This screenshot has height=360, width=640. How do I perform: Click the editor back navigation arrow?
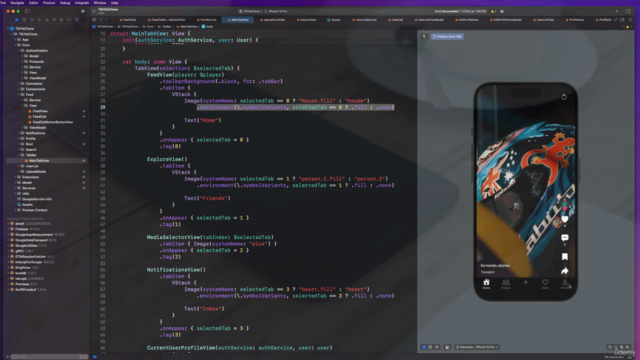click(101, 20)
